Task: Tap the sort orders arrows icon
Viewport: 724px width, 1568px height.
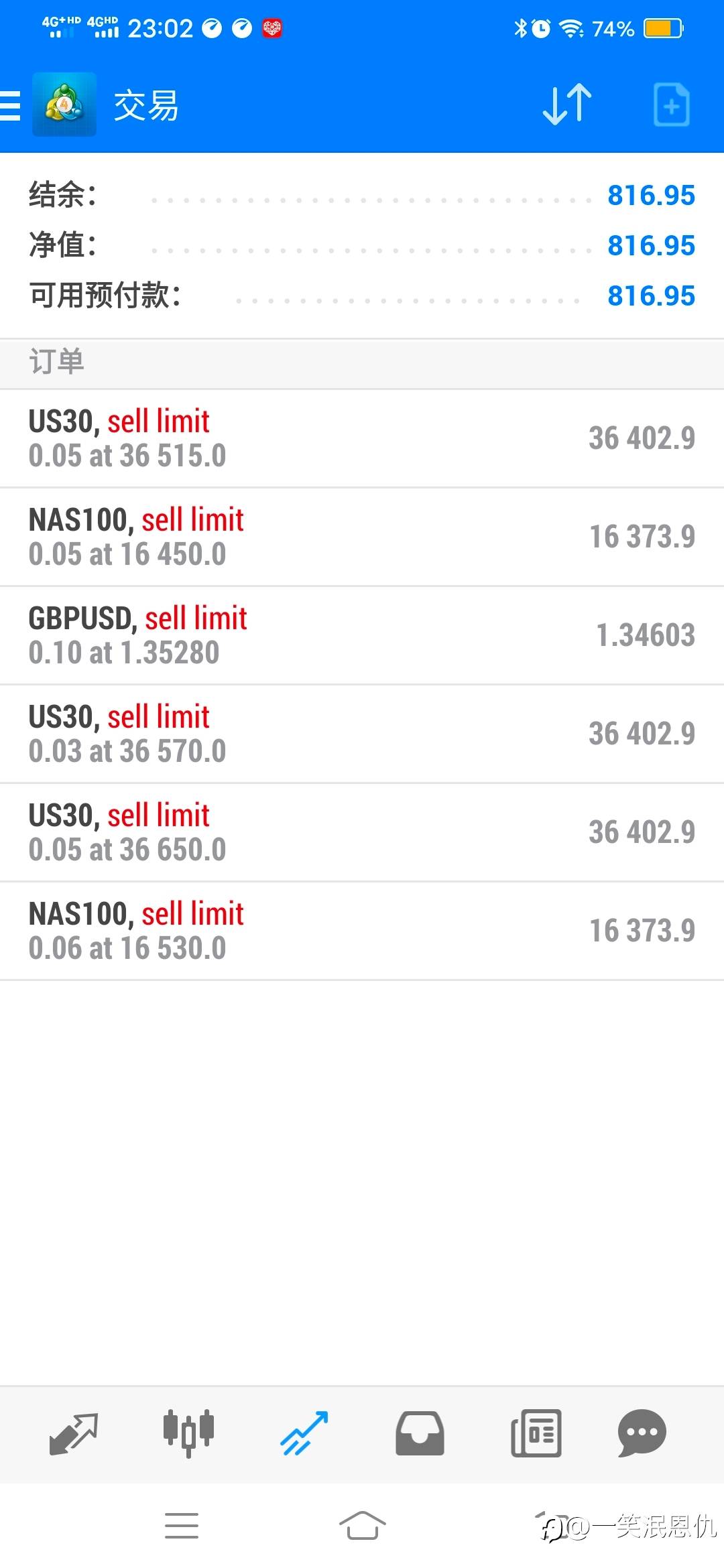Action: point(567,105)
